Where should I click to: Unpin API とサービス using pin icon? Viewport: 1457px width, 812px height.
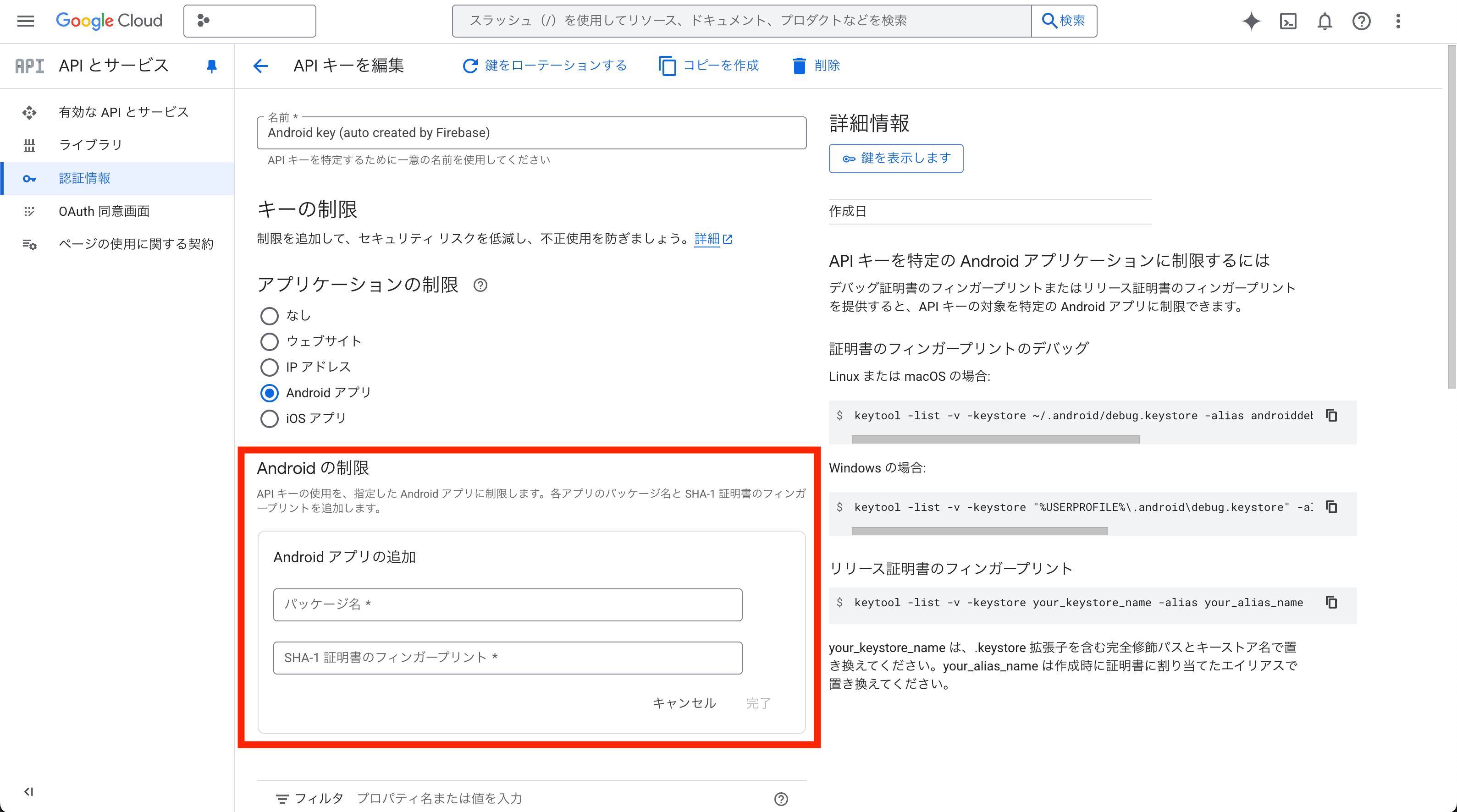(x=211, y=66)
